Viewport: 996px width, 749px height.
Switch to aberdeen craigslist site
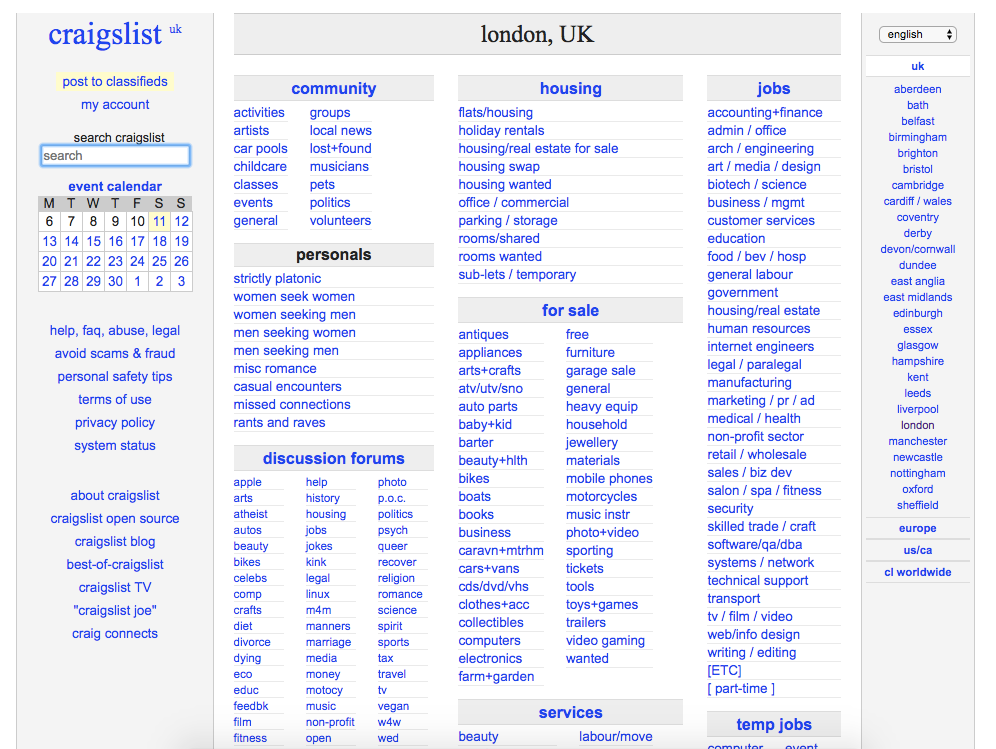(x=917, y=89)
